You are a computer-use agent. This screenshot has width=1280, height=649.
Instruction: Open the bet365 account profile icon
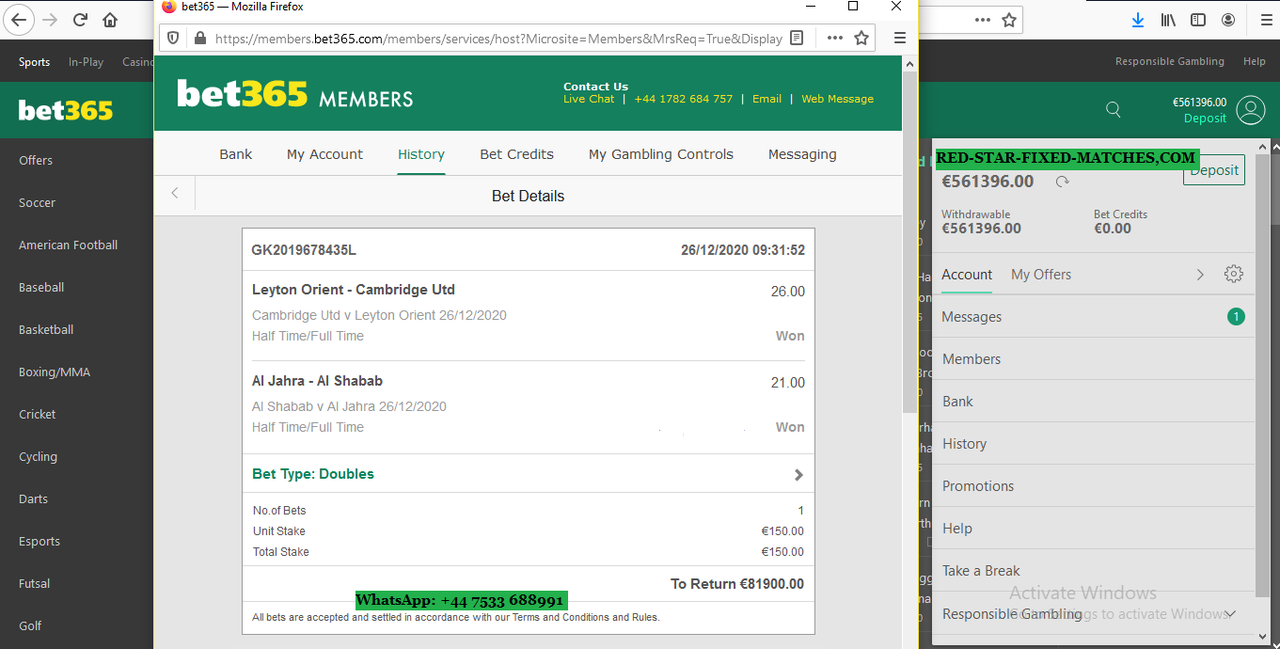pyautogui.click(x=1250, y=110)
